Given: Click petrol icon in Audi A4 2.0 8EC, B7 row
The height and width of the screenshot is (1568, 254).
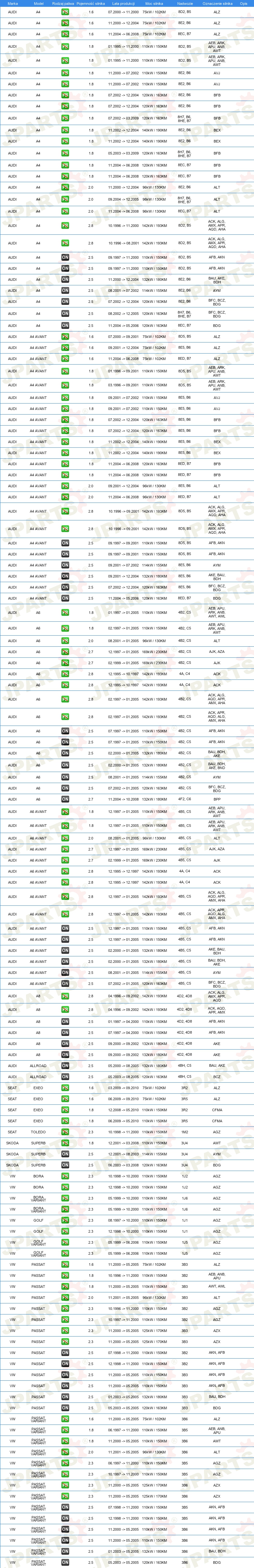Looking at the screenshot, I should point(65,211).
